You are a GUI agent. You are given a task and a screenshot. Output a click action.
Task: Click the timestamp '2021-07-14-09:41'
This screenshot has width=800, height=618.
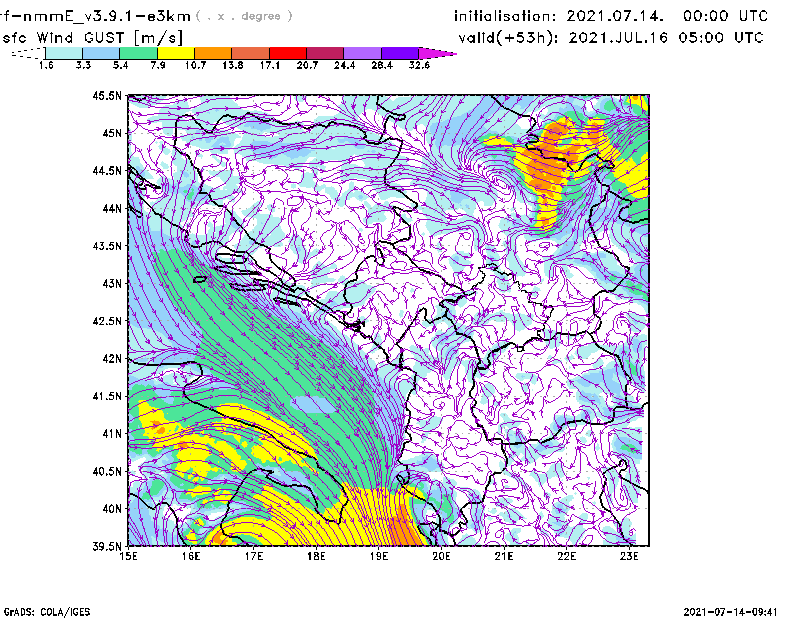(x=730, y=612)
